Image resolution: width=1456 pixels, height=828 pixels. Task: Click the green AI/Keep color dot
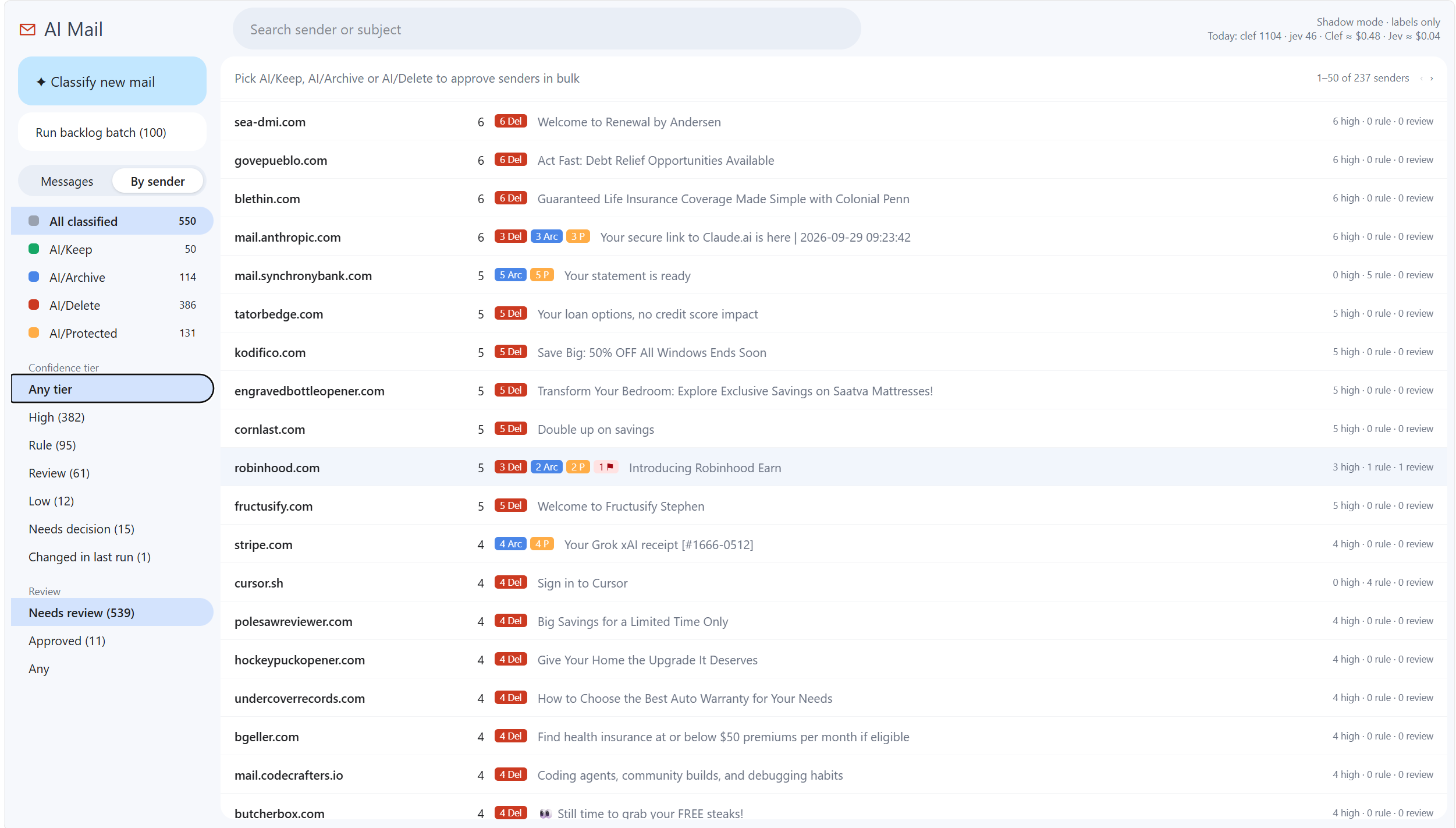(x=34, y=249)
